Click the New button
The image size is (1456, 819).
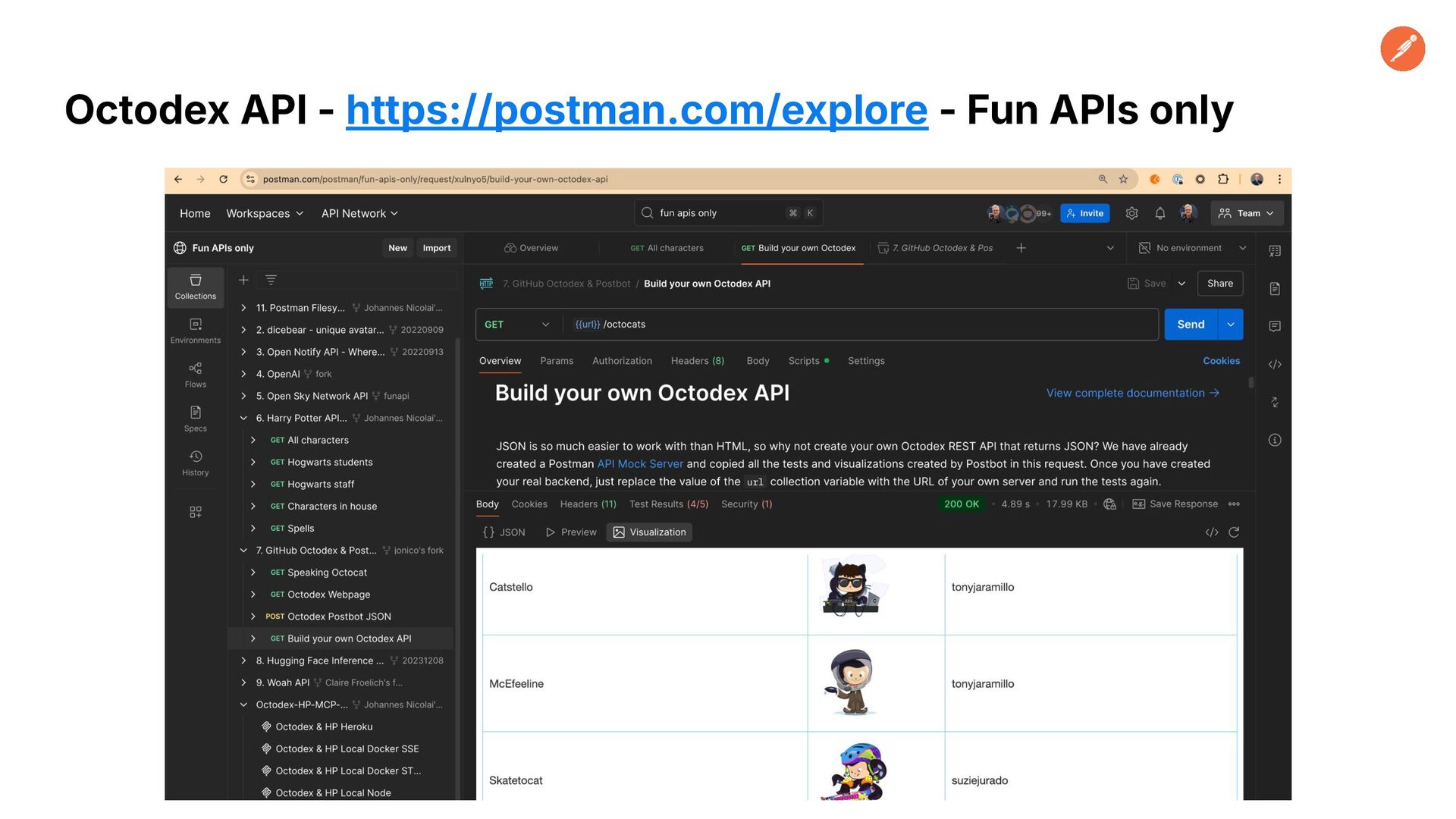click(398, 248)
